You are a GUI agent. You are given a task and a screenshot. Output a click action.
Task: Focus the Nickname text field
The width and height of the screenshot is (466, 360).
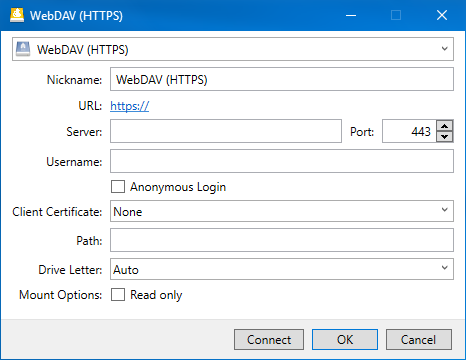[x=282, y=79]
